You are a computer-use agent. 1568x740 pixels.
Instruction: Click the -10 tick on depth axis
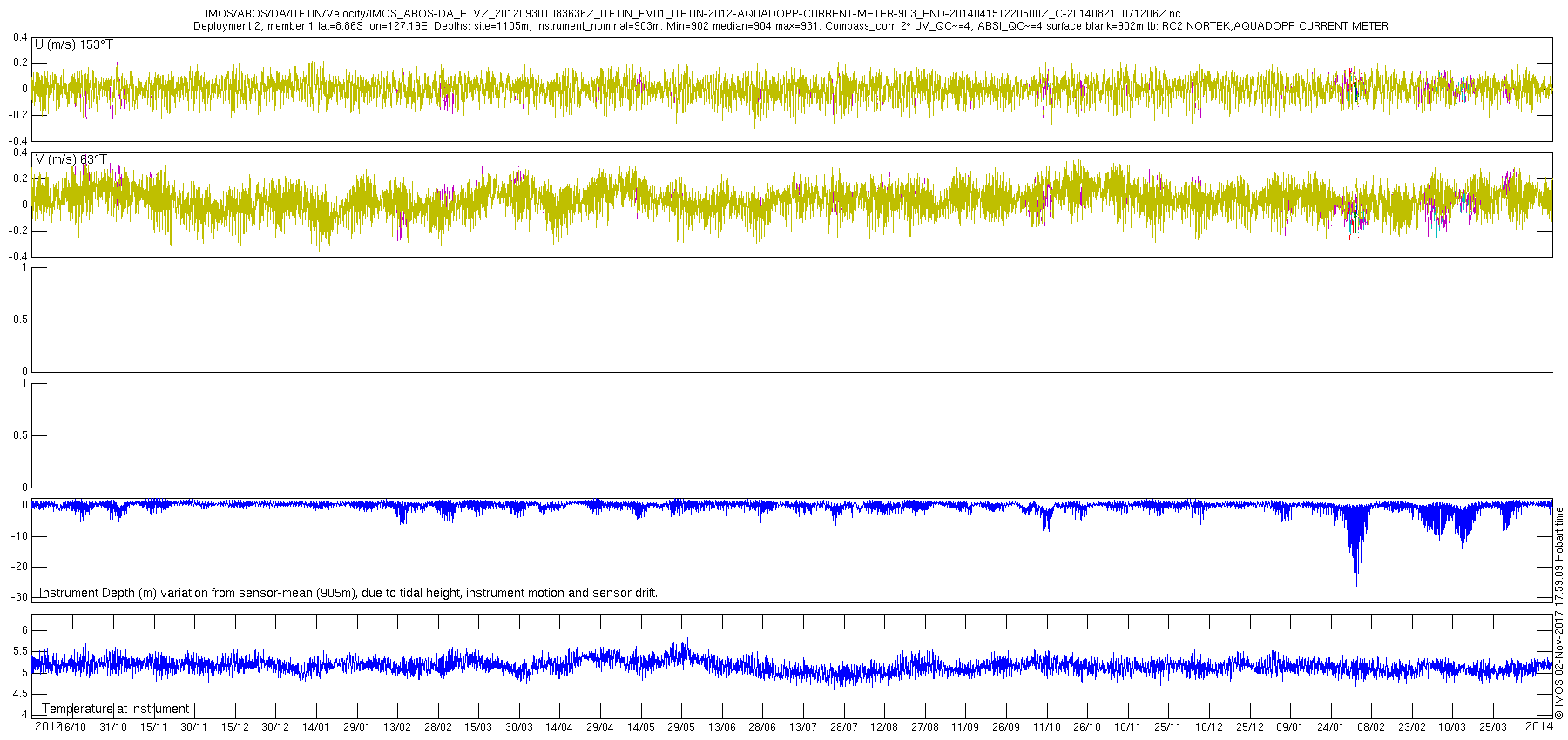coord(19,536)
